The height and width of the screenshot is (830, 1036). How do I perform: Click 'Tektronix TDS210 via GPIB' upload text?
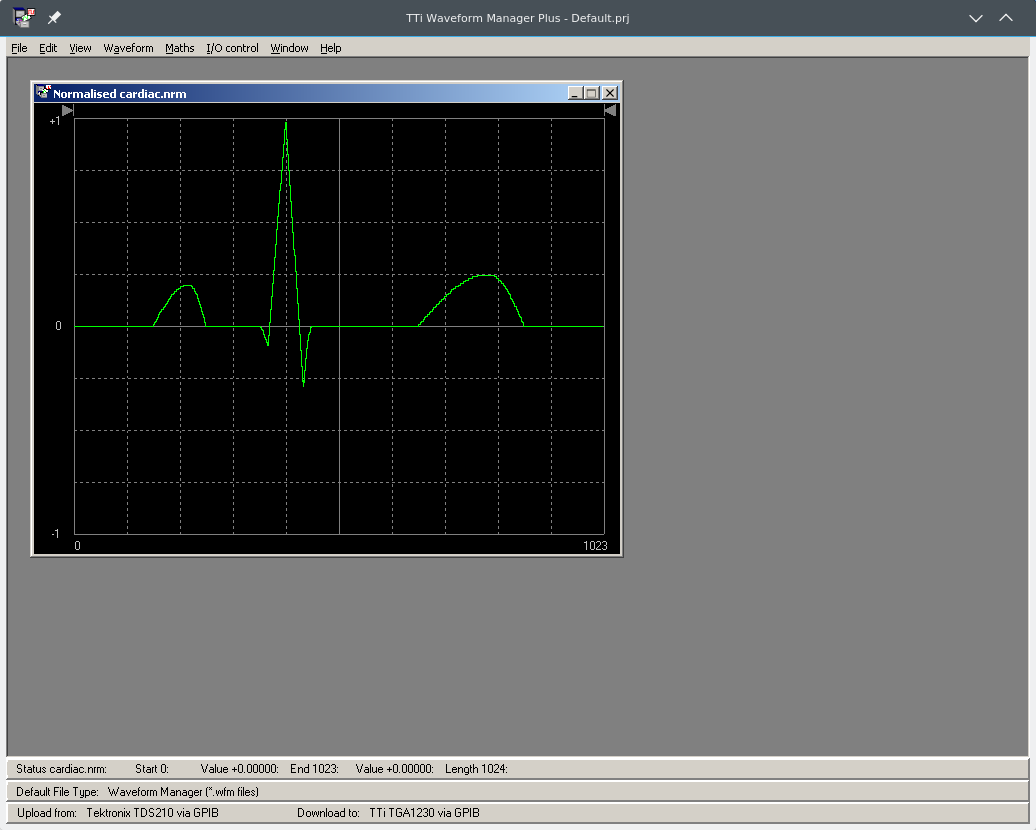coord(153,813)
